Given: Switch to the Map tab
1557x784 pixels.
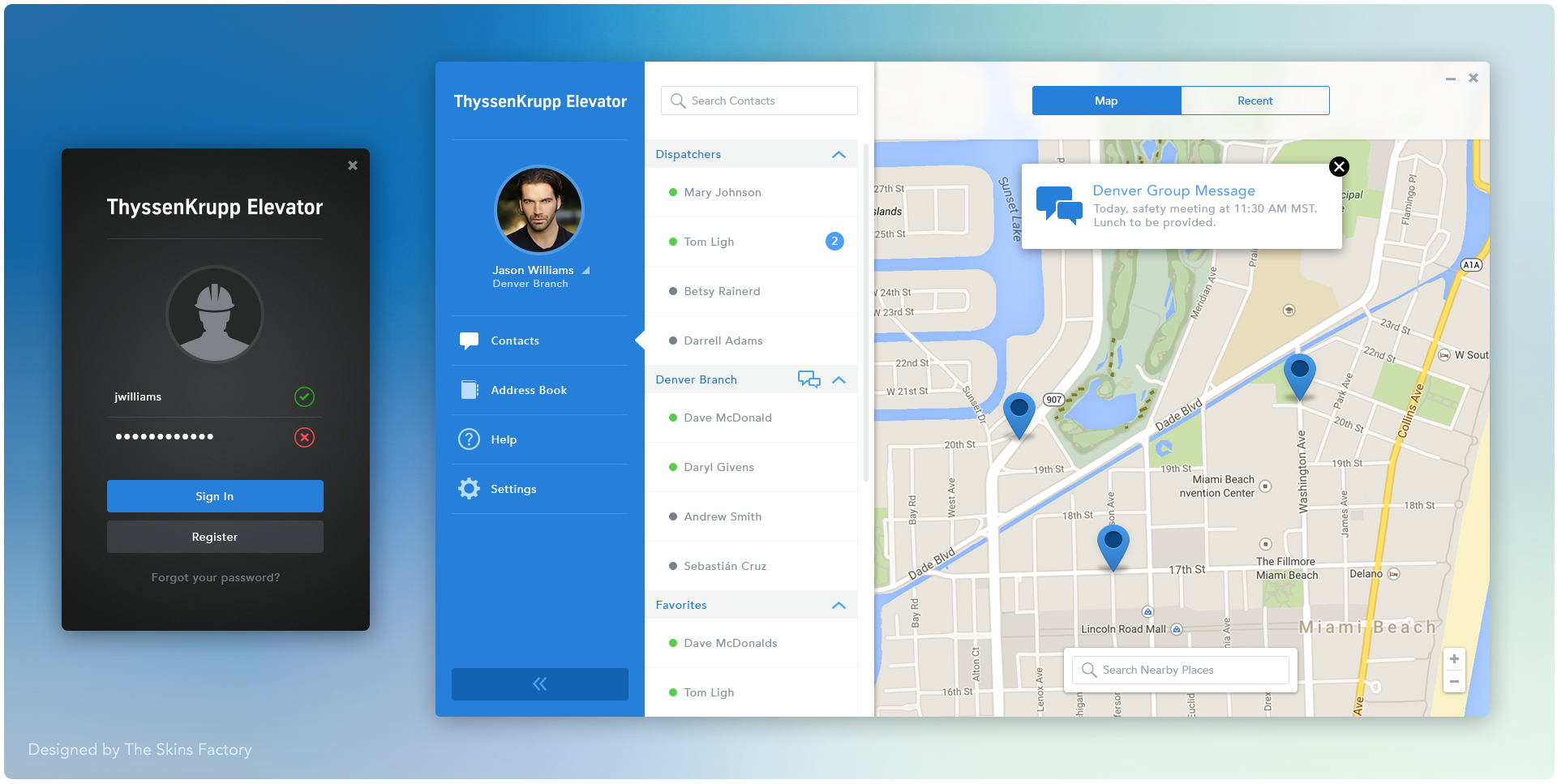Looking at the screenshot, I should [x=1106, y=101].
